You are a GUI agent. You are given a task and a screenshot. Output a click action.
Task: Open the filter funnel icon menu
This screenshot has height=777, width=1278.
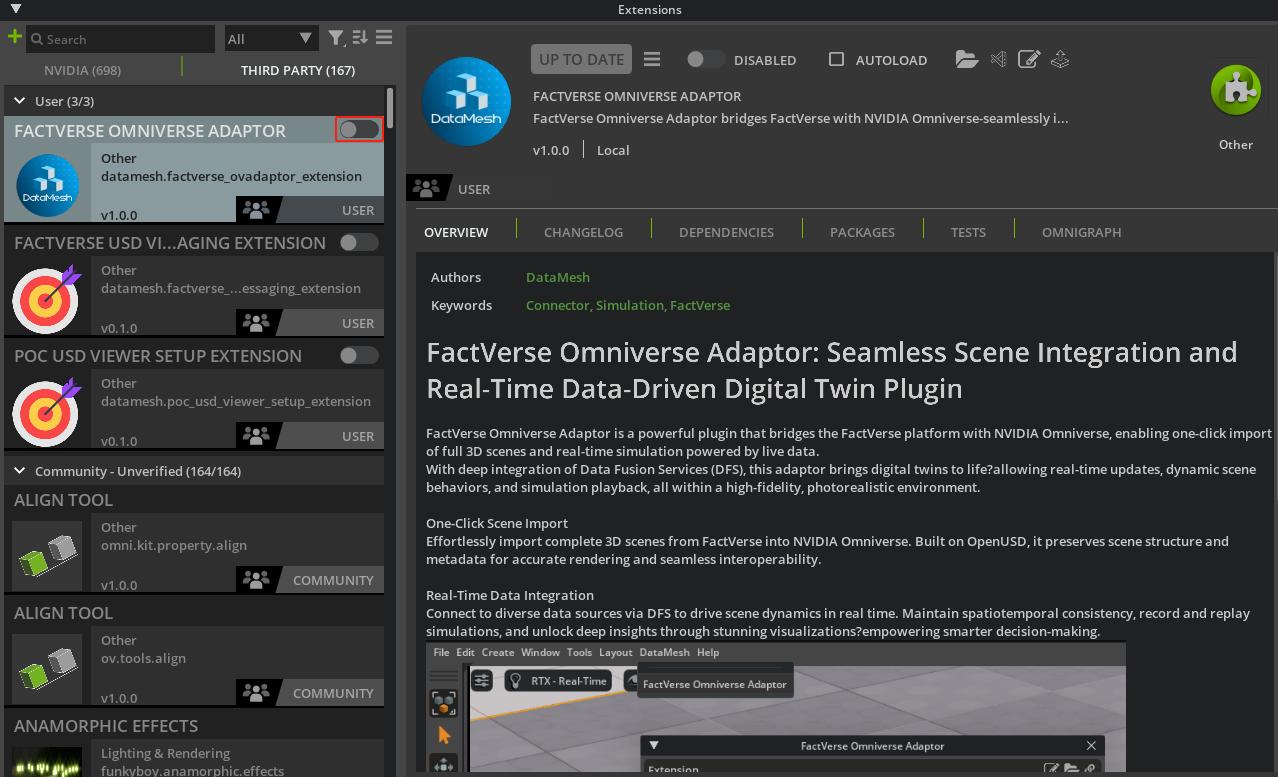tap(337, 38)
